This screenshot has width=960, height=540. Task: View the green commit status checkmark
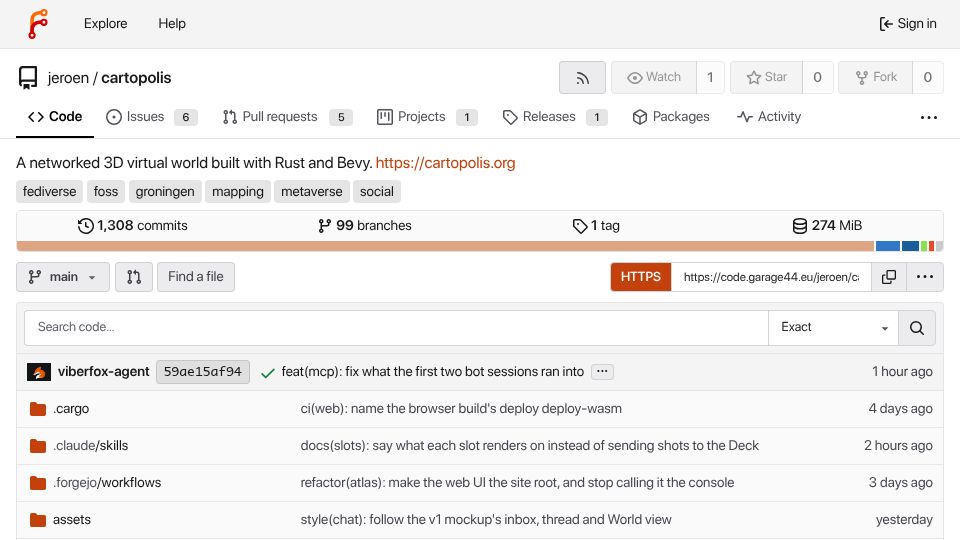point(268,372)
